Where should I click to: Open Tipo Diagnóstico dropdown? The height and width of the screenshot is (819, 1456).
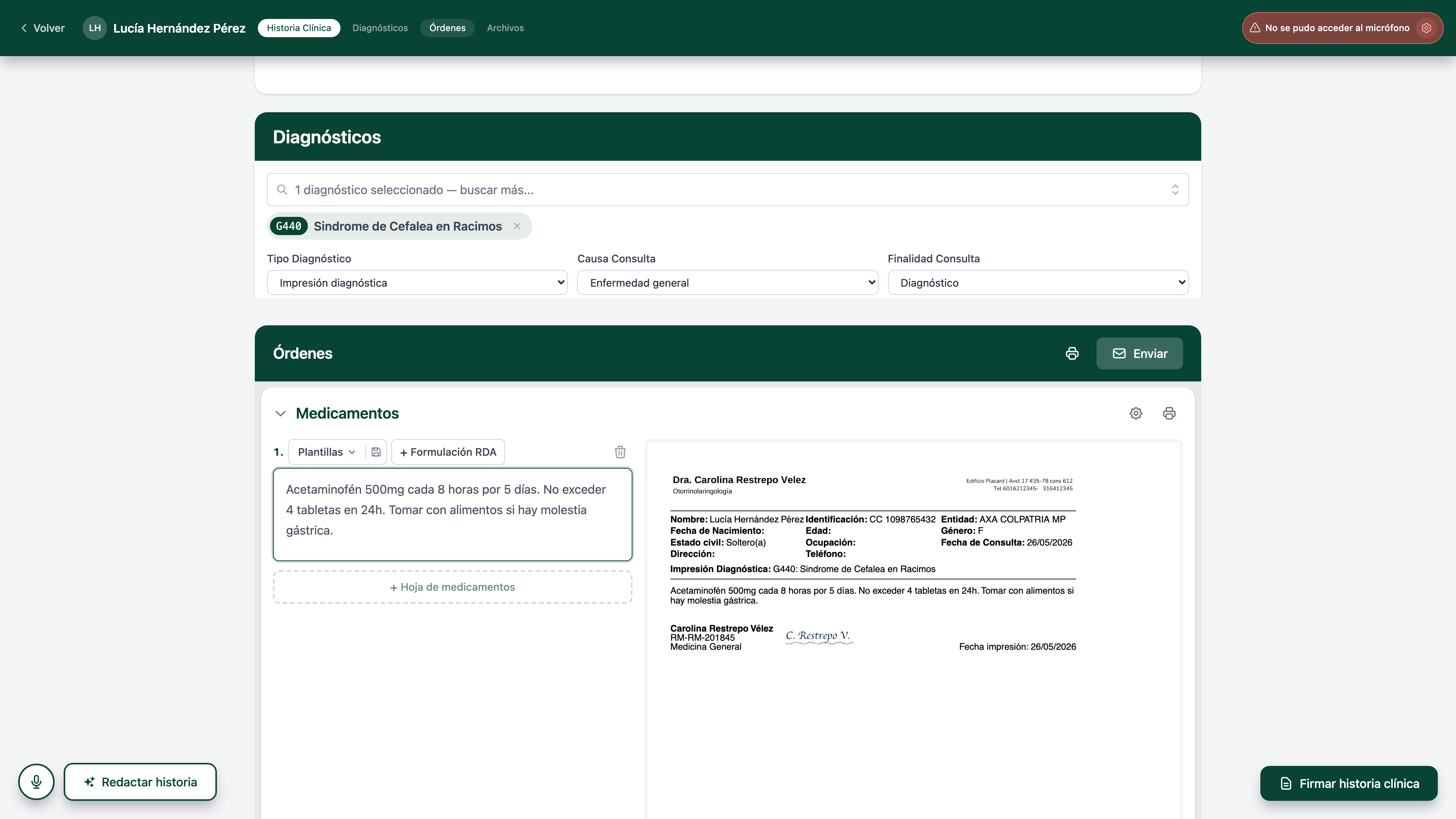click(417, 282)
